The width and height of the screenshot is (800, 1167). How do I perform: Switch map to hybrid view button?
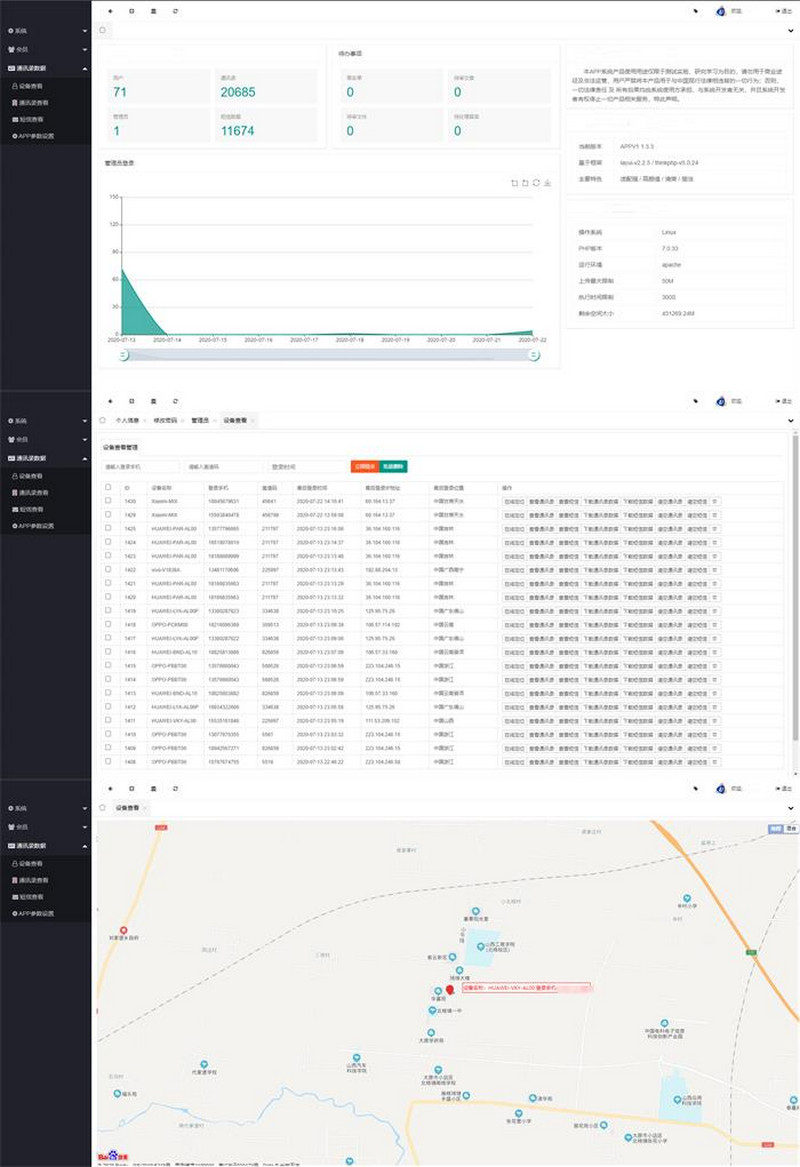point(791,828)
